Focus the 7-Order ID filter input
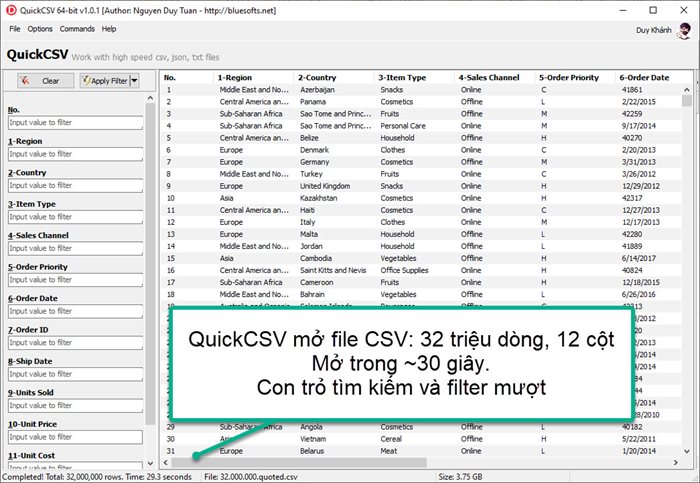This screenshot has width=700, height=483. coord(75,343)
